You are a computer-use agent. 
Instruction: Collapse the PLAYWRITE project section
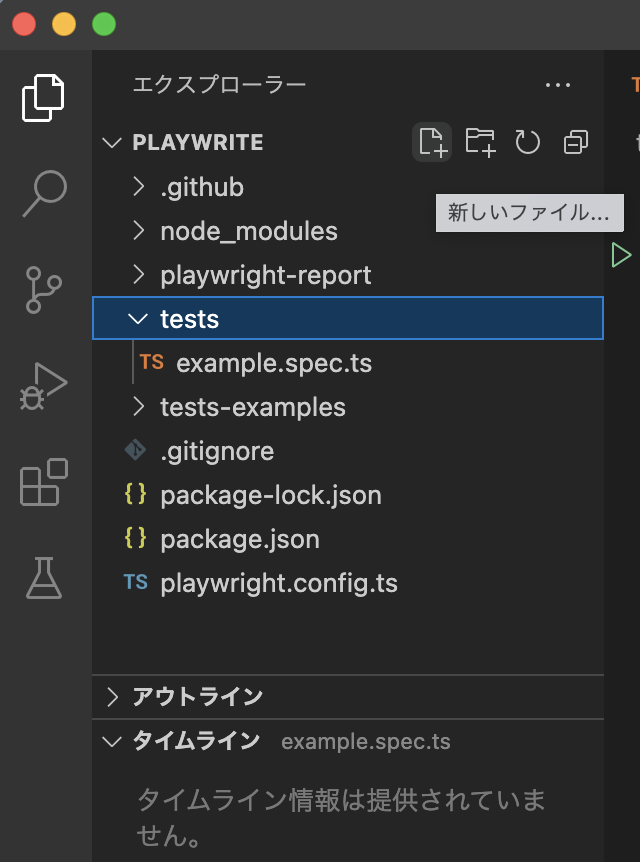pyautogui.click(x=112, y=142)
